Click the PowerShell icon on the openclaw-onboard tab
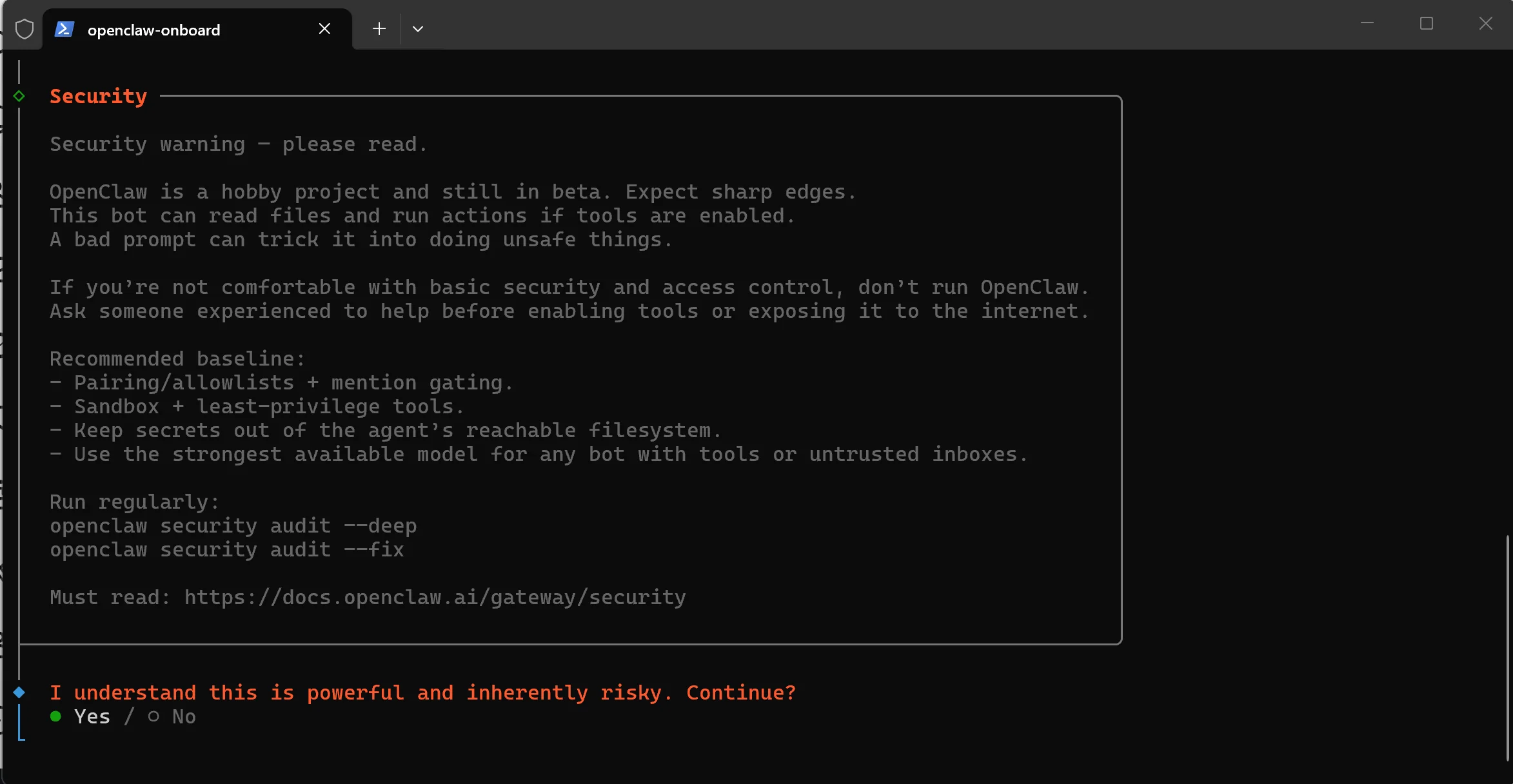 point(65,29)
